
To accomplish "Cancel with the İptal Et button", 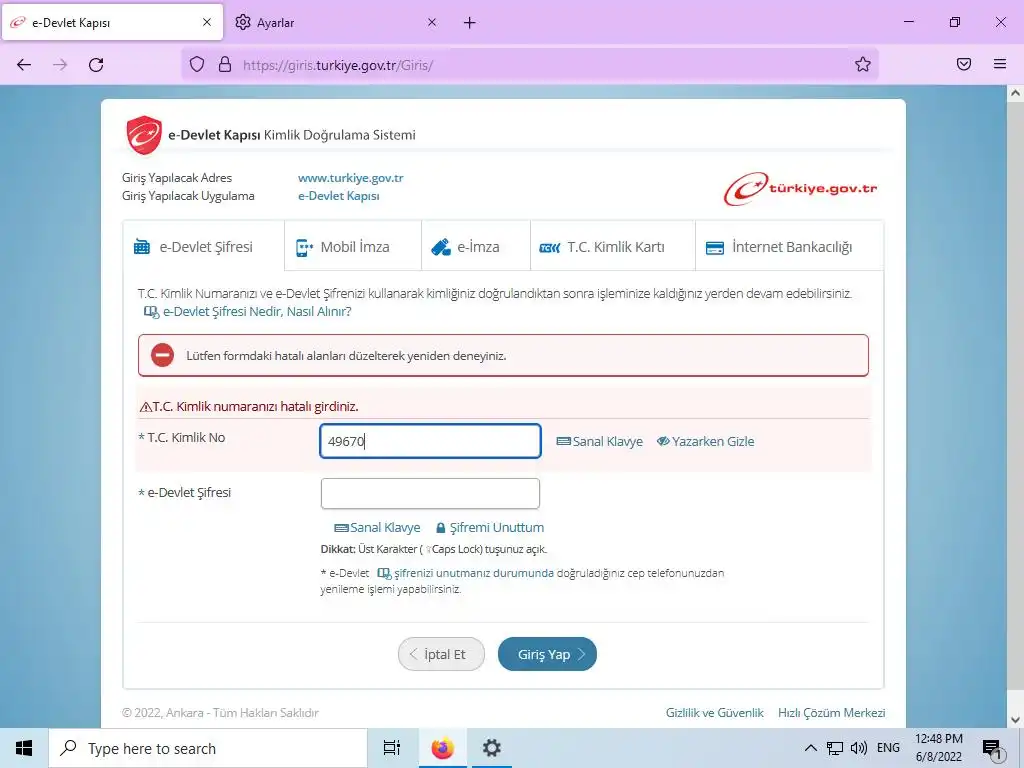I will (441, 654).
